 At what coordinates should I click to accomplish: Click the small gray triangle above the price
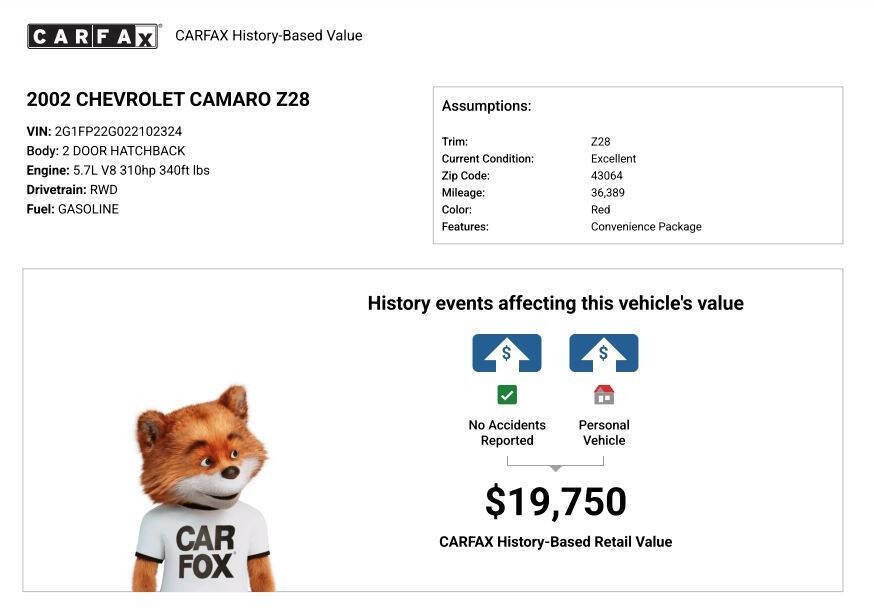556,467
